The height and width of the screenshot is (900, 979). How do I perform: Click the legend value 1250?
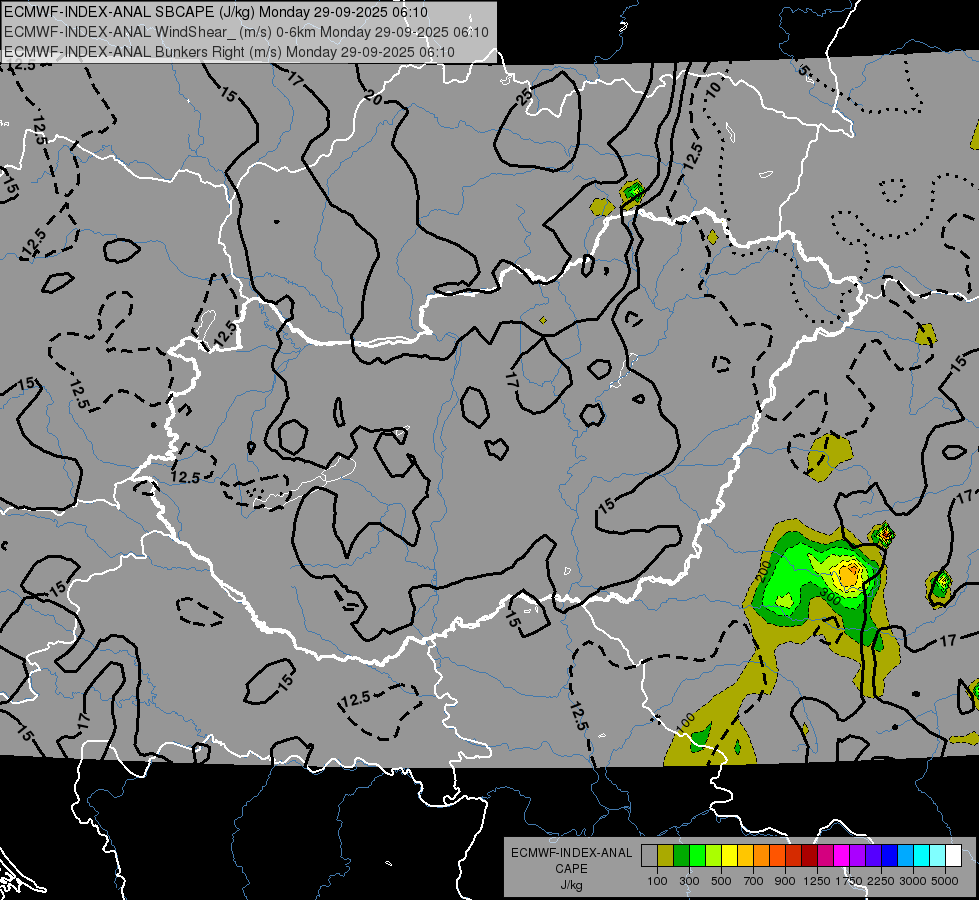click(x=817, y=881)
